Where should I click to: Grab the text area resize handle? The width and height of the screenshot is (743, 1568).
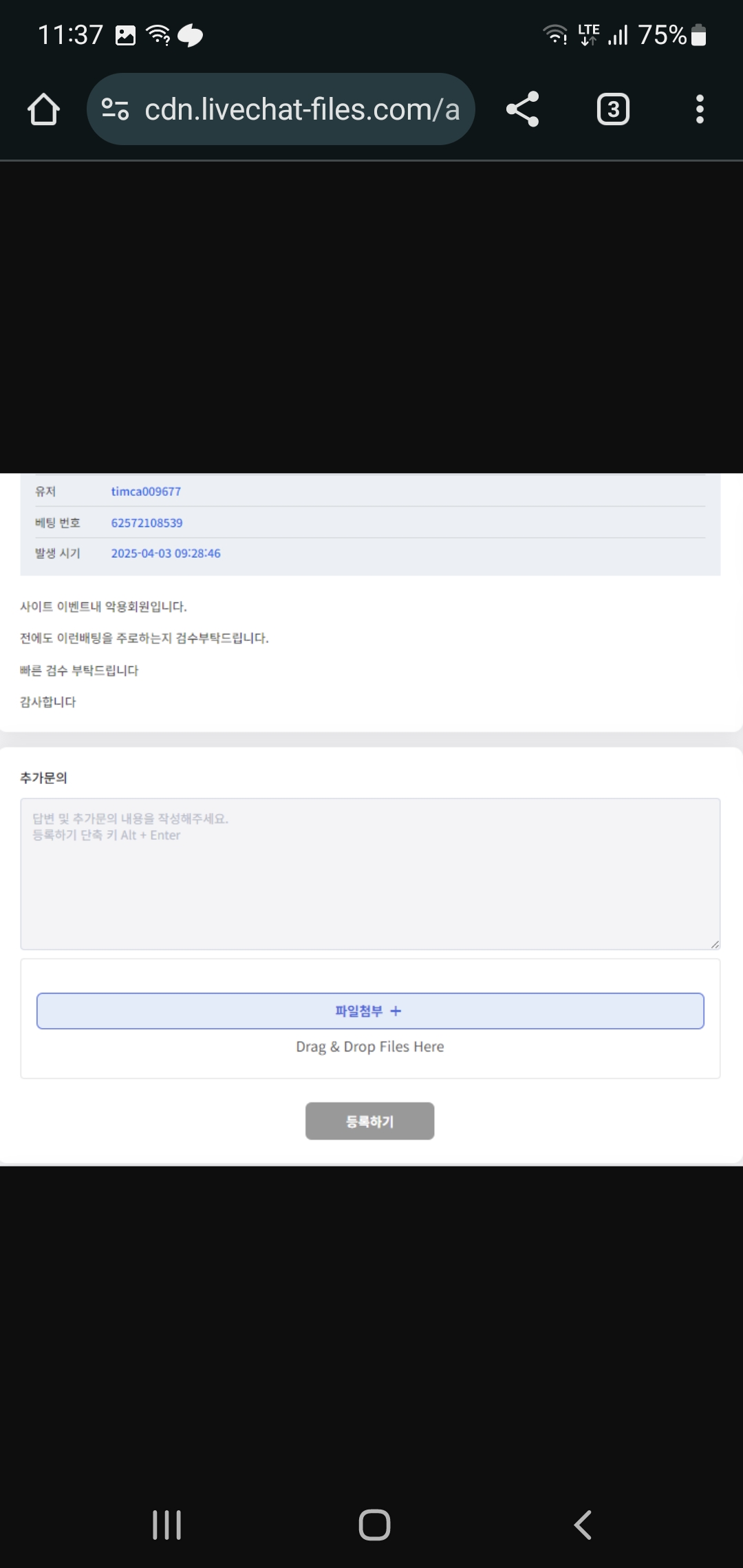pos(715,944)
